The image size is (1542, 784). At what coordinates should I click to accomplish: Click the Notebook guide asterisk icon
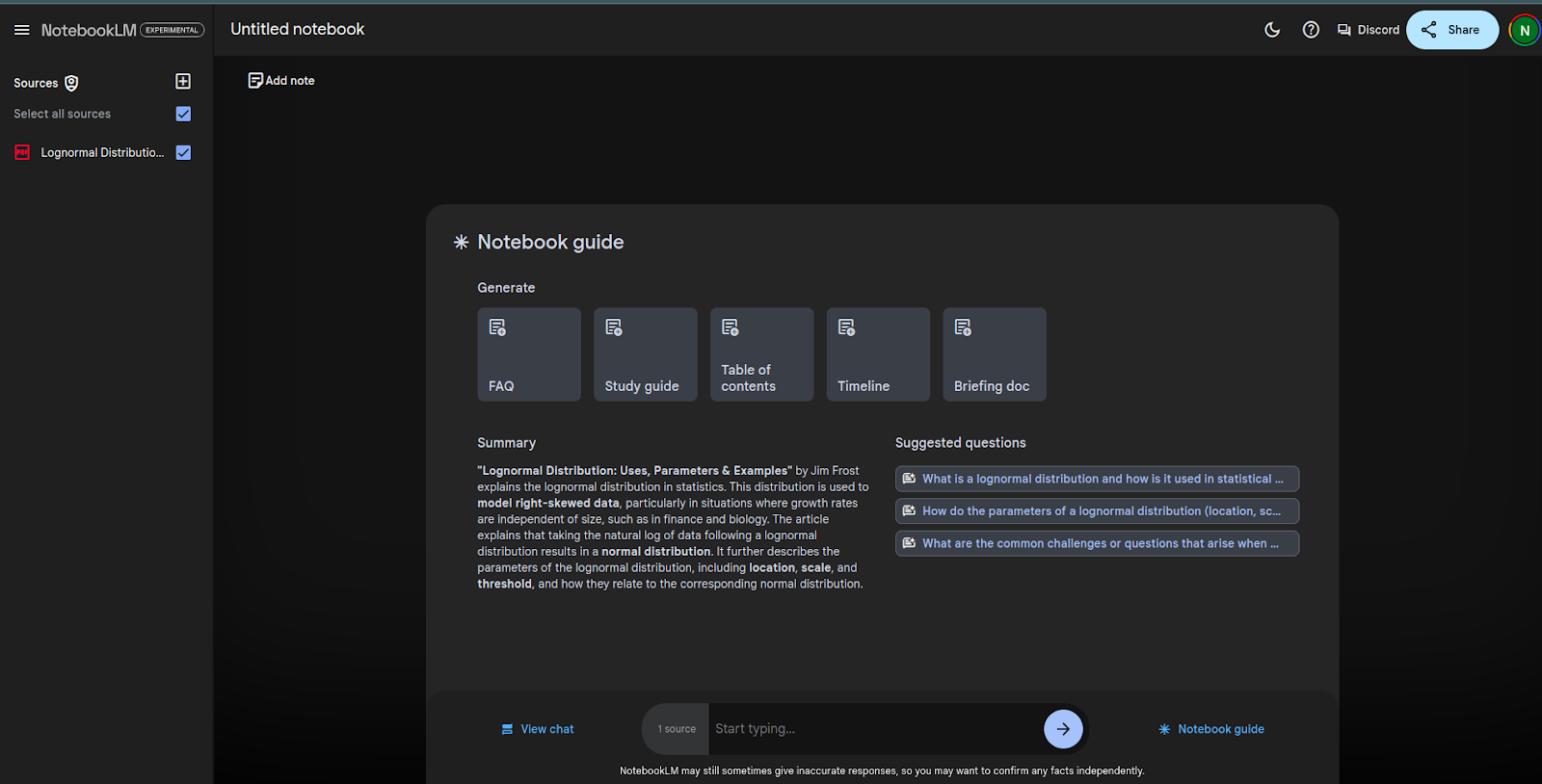(x=462, y=242)
